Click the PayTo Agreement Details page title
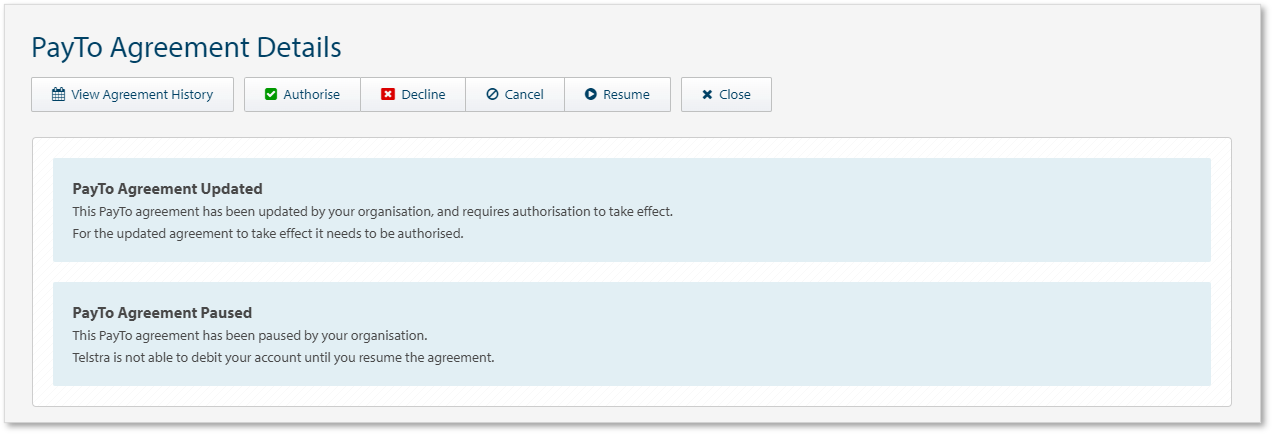Image resolution: width=1272 pixels, height=434 pixels. (x=186, y=47)
